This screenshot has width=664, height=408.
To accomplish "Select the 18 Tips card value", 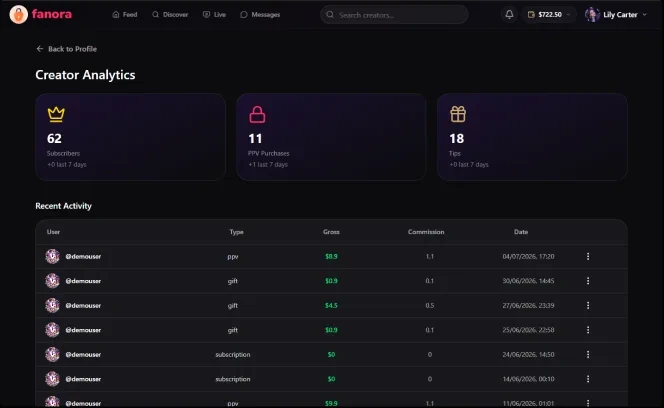I will click(456, 139).
